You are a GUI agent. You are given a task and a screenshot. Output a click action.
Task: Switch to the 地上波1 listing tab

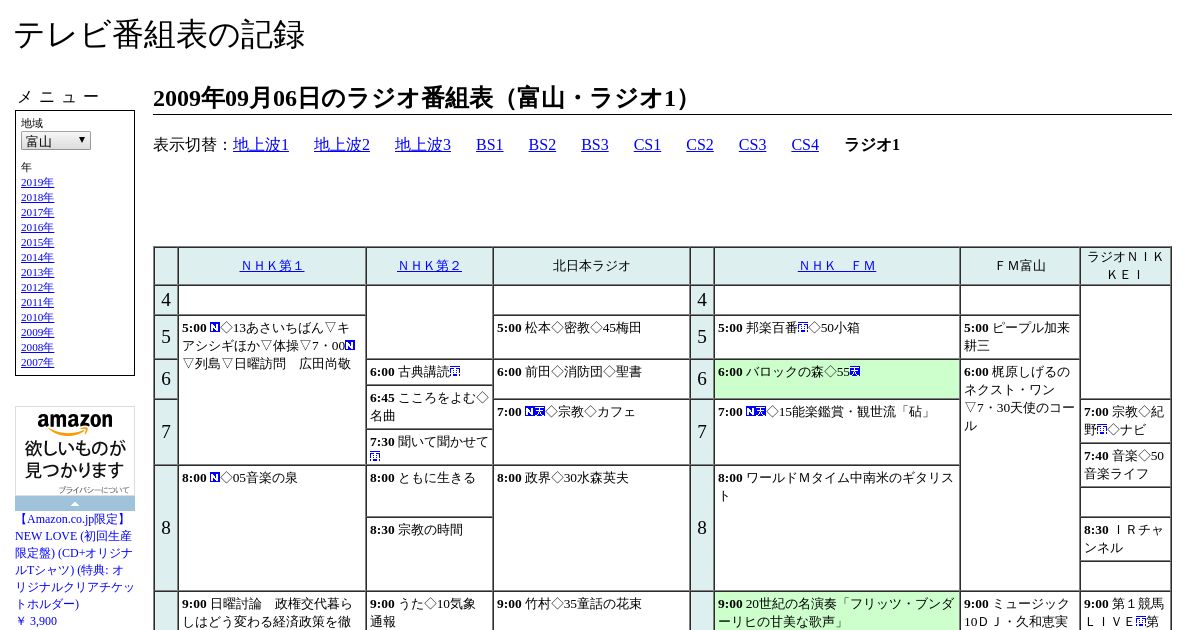pos(261,145)
